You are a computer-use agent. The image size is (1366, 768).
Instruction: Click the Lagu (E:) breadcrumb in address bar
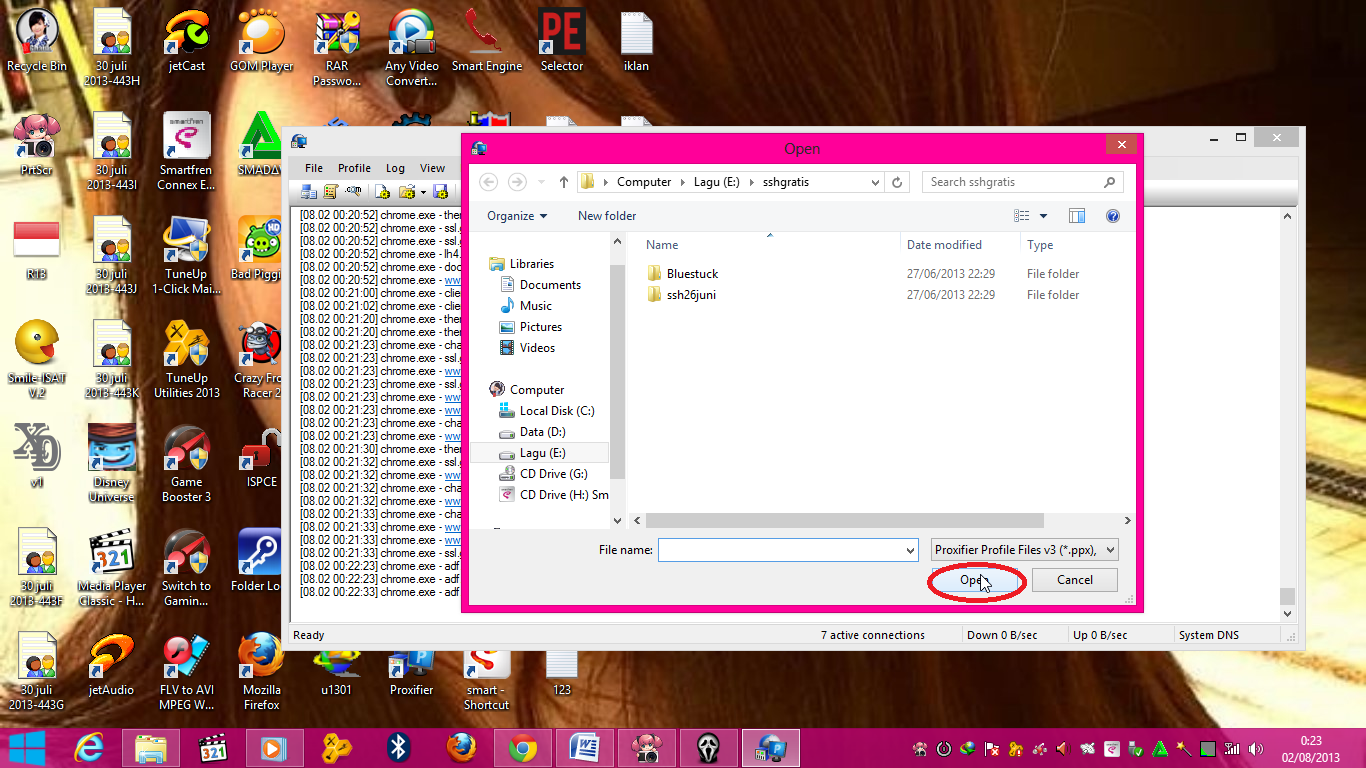click(718, 182)
